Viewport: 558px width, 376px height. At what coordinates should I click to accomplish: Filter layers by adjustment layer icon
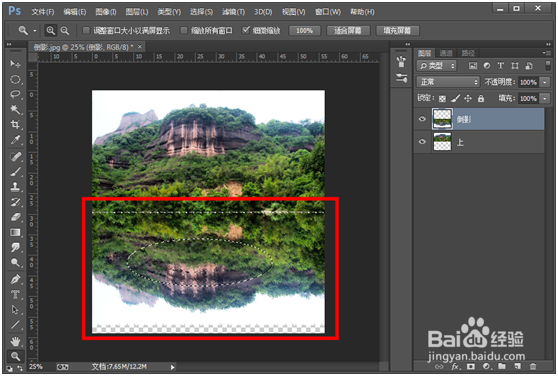(x=486, y=66)
